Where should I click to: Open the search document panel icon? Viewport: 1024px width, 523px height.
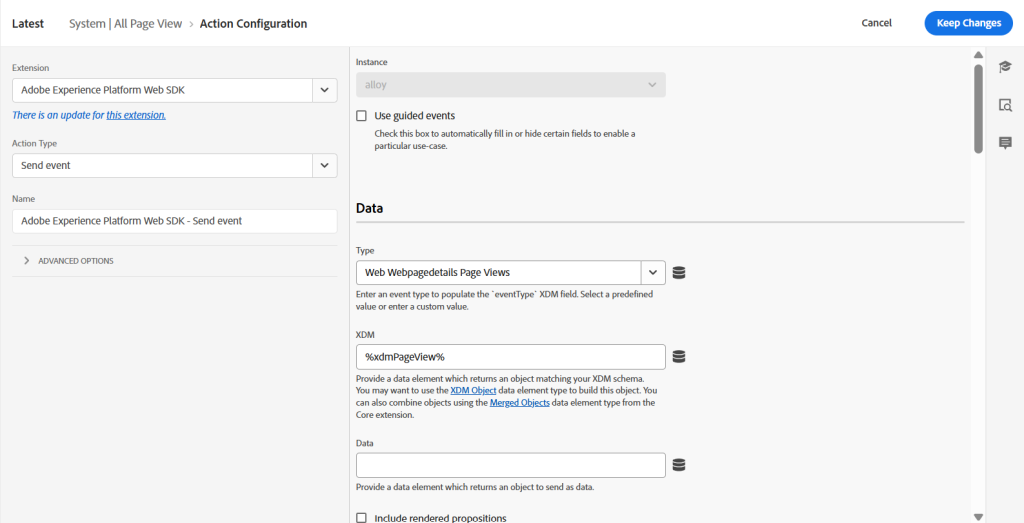point(1005,104)
